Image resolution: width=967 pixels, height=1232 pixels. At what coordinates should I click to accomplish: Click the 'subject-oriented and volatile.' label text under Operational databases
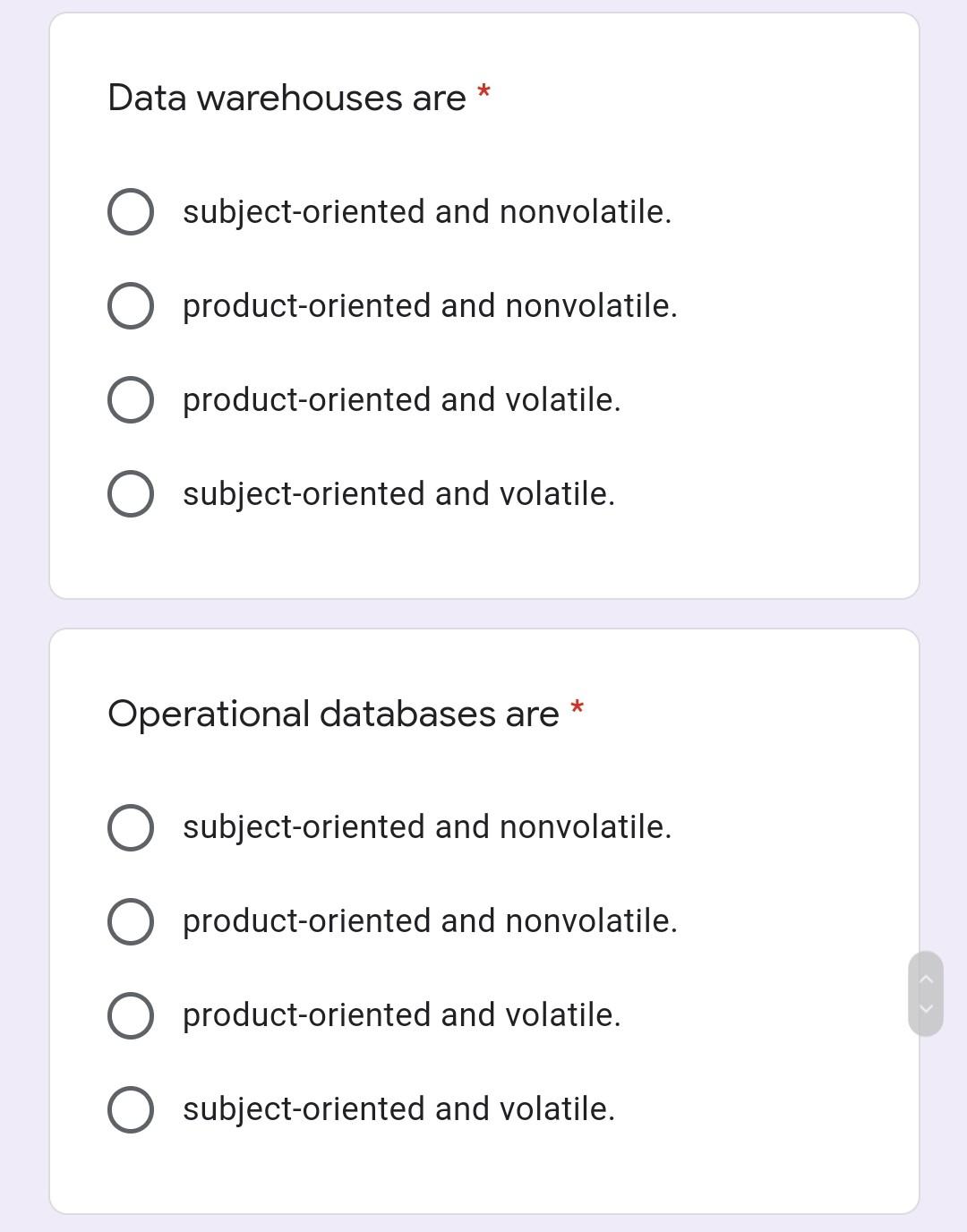[x=398, y=1109]
